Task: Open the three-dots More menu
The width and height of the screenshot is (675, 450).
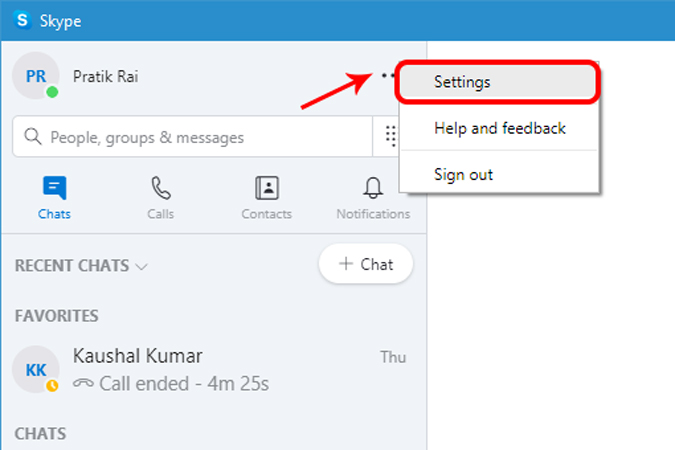Action: [x=389, y=76]
